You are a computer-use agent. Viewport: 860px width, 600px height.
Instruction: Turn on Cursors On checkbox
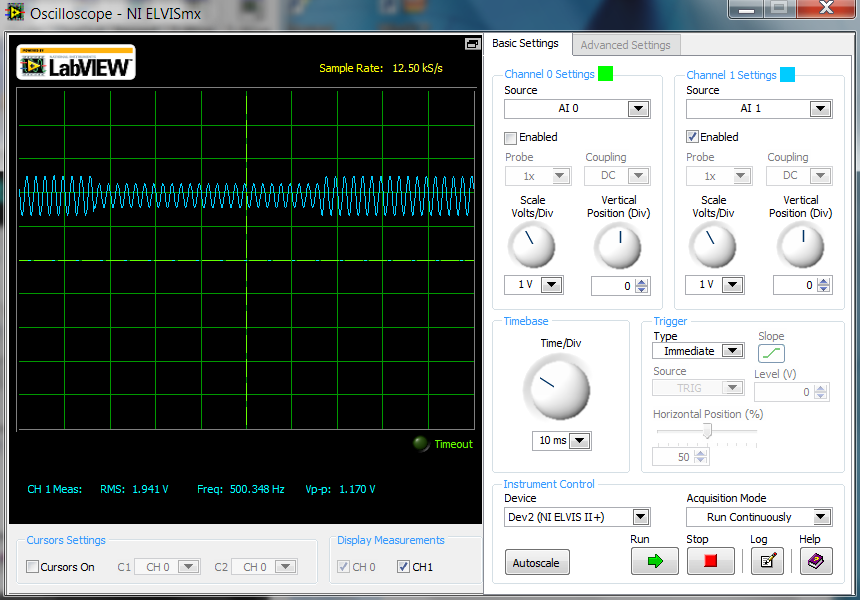point(32,567)
